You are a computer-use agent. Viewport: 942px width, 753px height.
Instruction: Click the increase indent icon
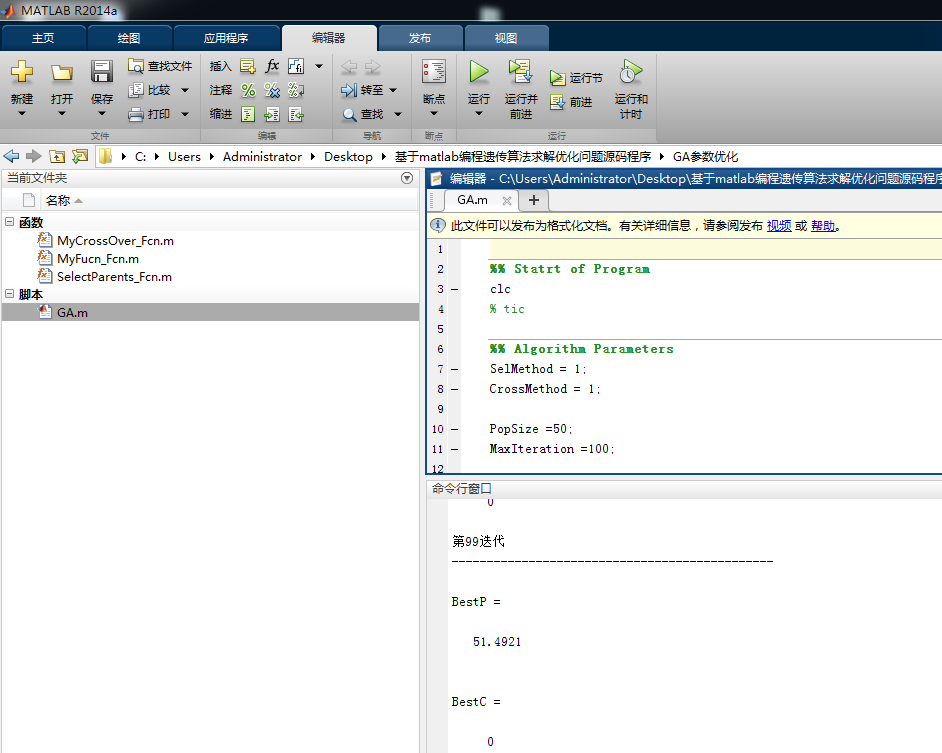[x=272, y=114]
